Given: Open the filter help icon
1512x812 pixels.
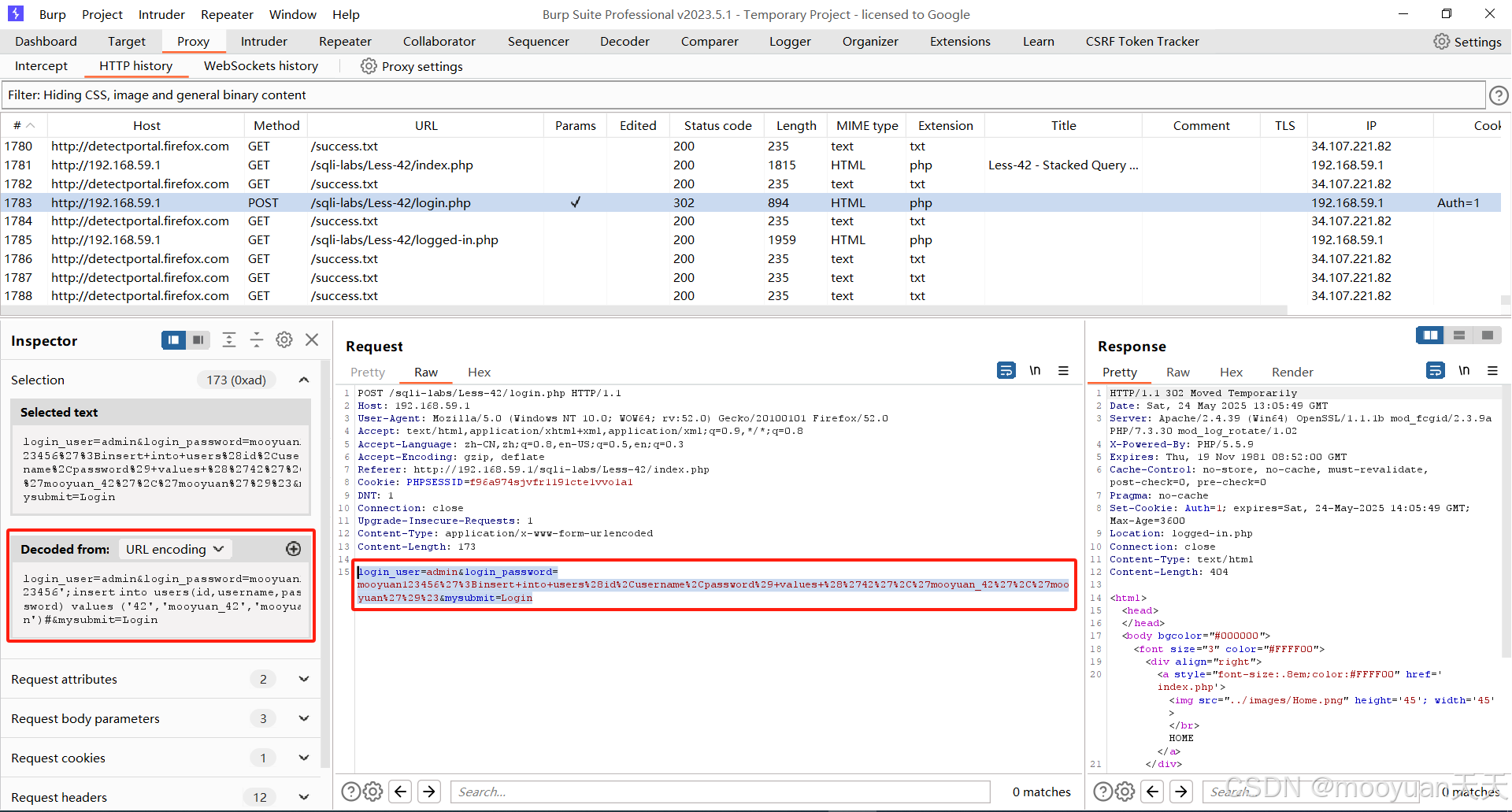Looking at the screenshot, I should click(1499, 95).
